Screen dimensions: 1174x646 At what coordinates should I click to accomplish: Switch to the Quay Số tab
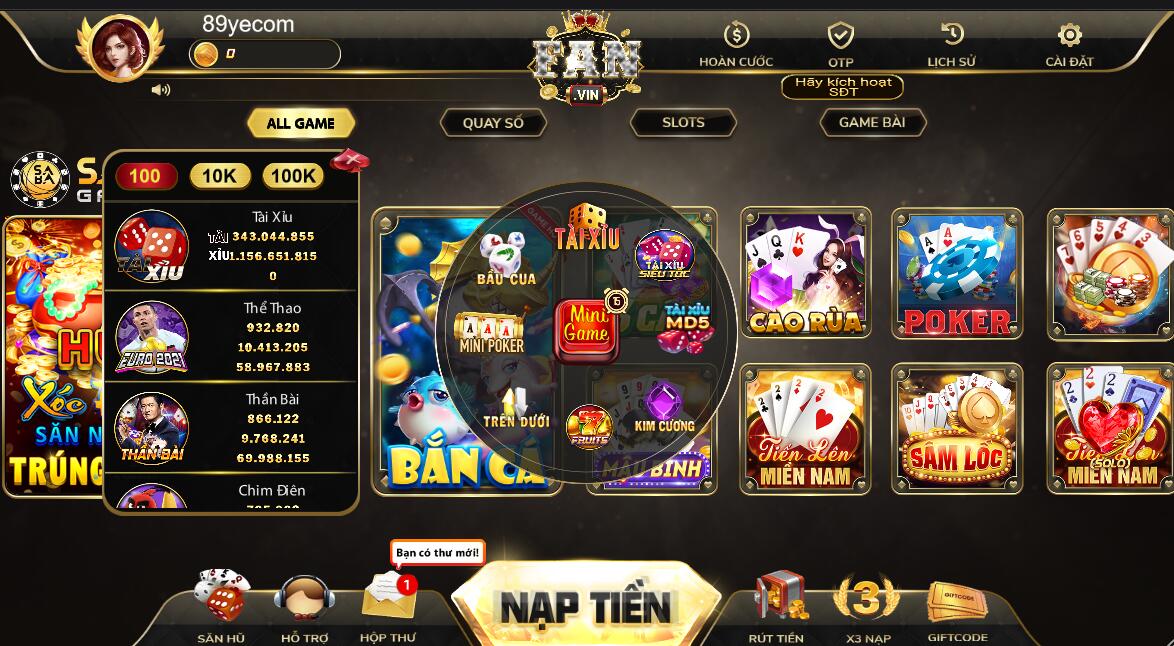(x=493, y=123)
